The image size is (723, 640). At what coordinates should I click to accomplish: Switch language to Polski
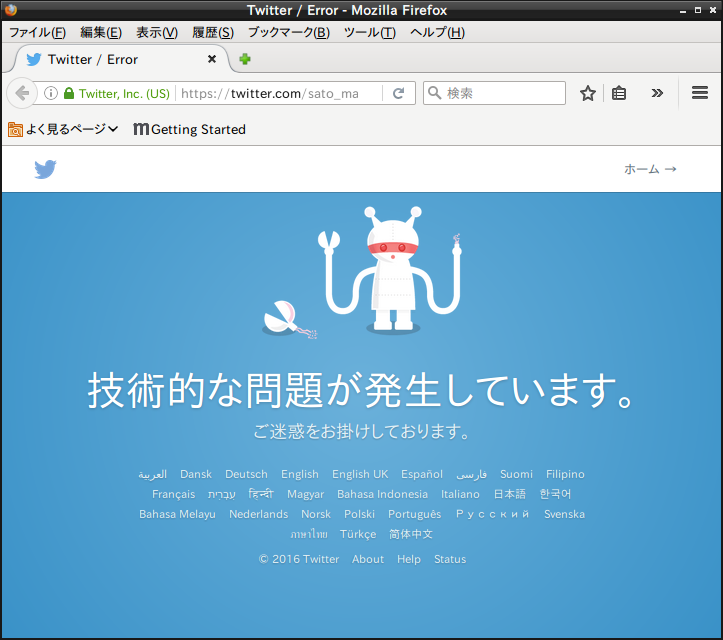[359, 514]
